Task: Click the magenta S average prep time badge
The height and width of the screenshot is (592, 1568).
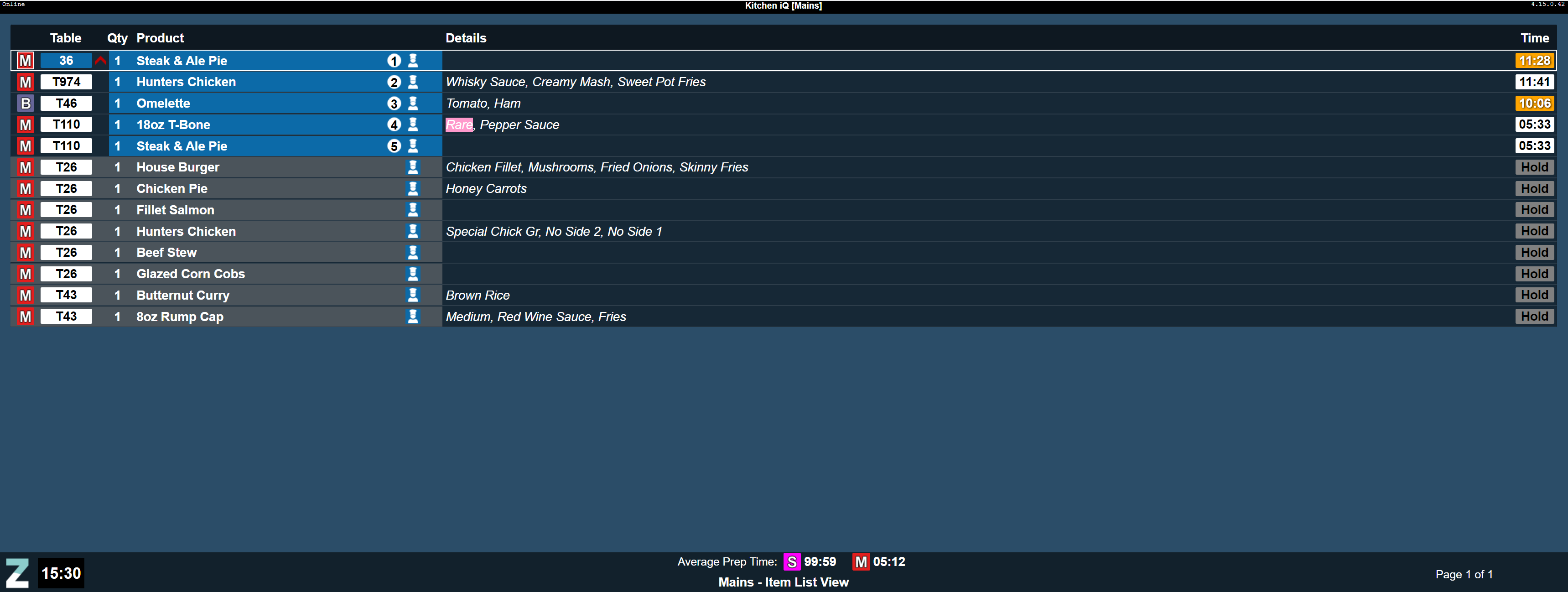Action: [x=791, y=561]
